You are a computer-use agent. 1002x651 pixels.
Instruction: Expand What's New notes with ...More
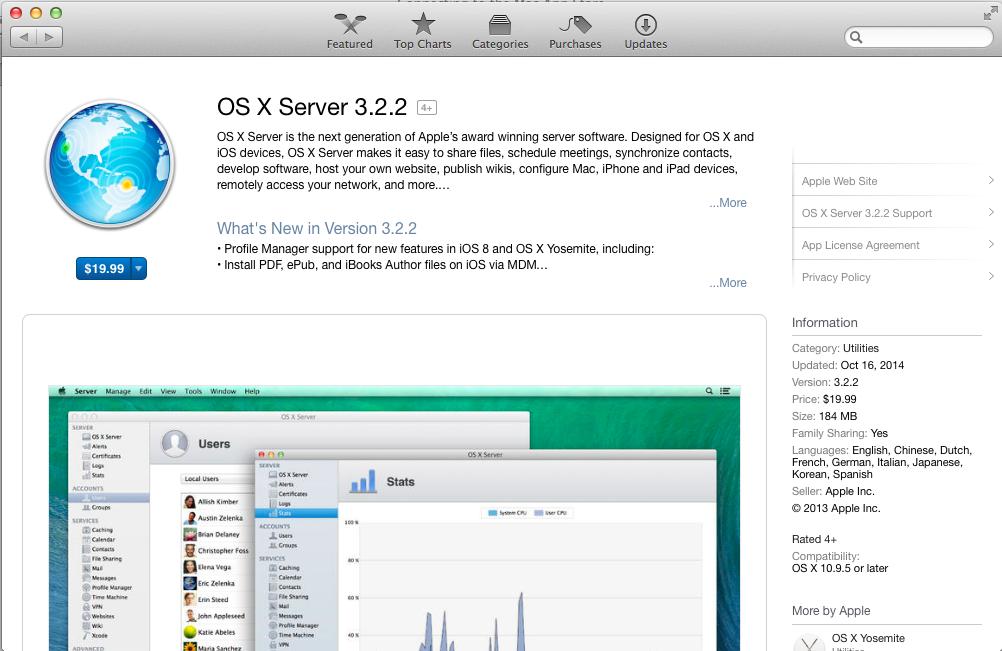pos(728,282)
